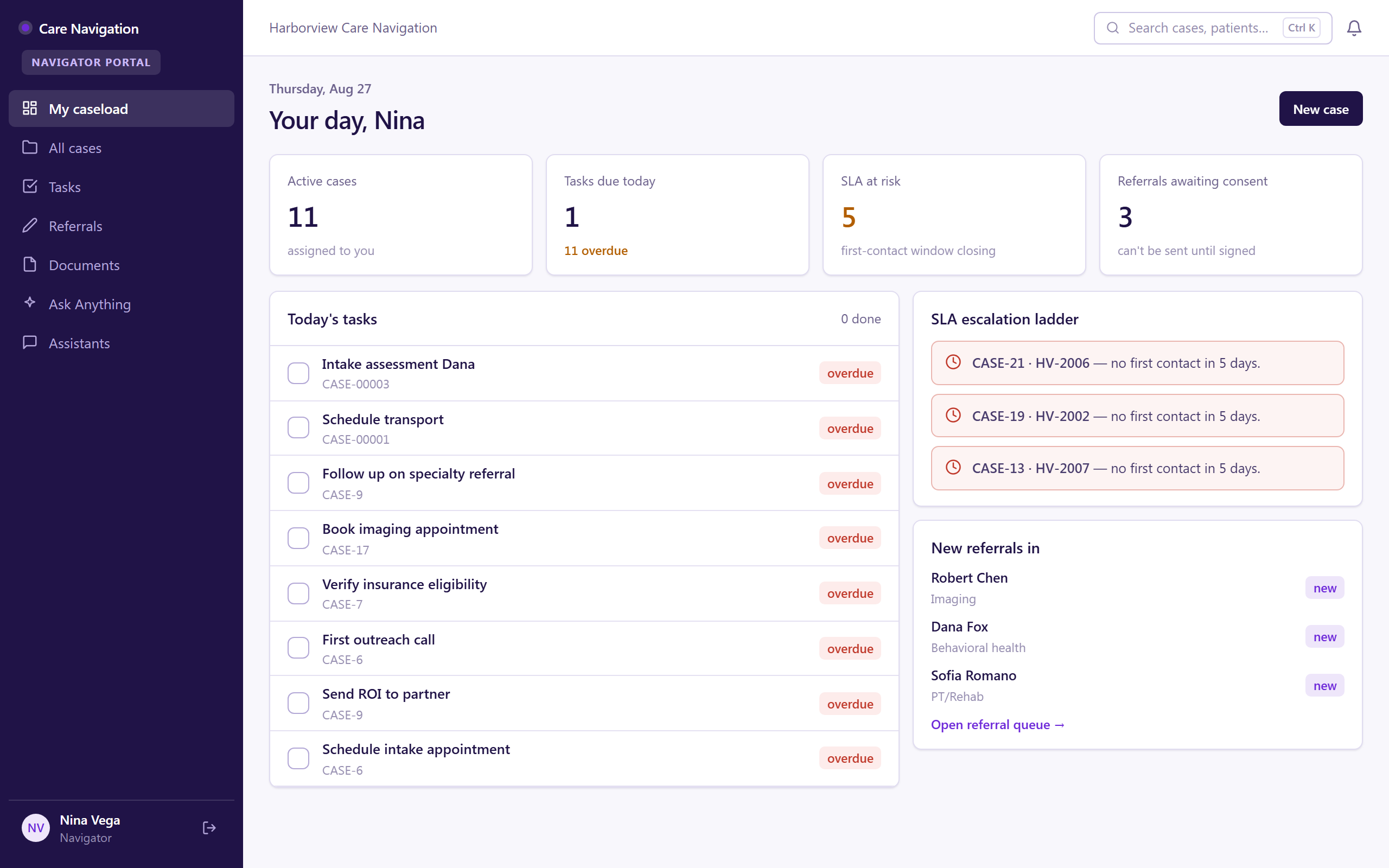
Task: Click the Documents file icon
Action: 30,265
